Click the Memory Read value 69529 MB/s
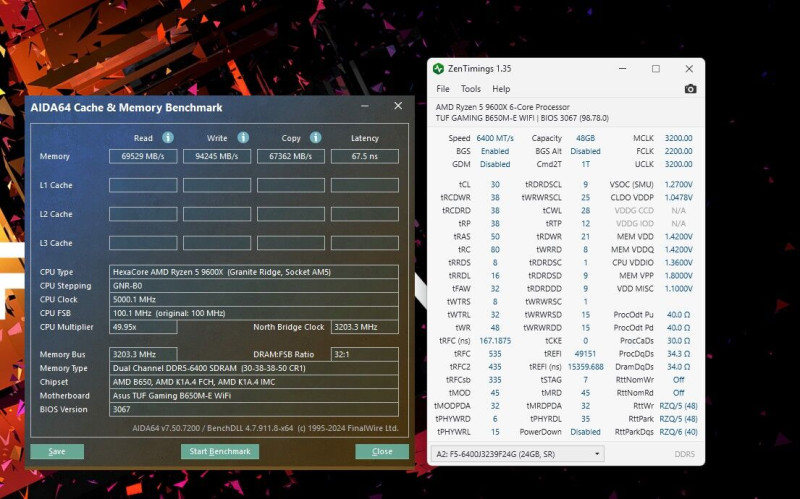 (x=143, y=156)
